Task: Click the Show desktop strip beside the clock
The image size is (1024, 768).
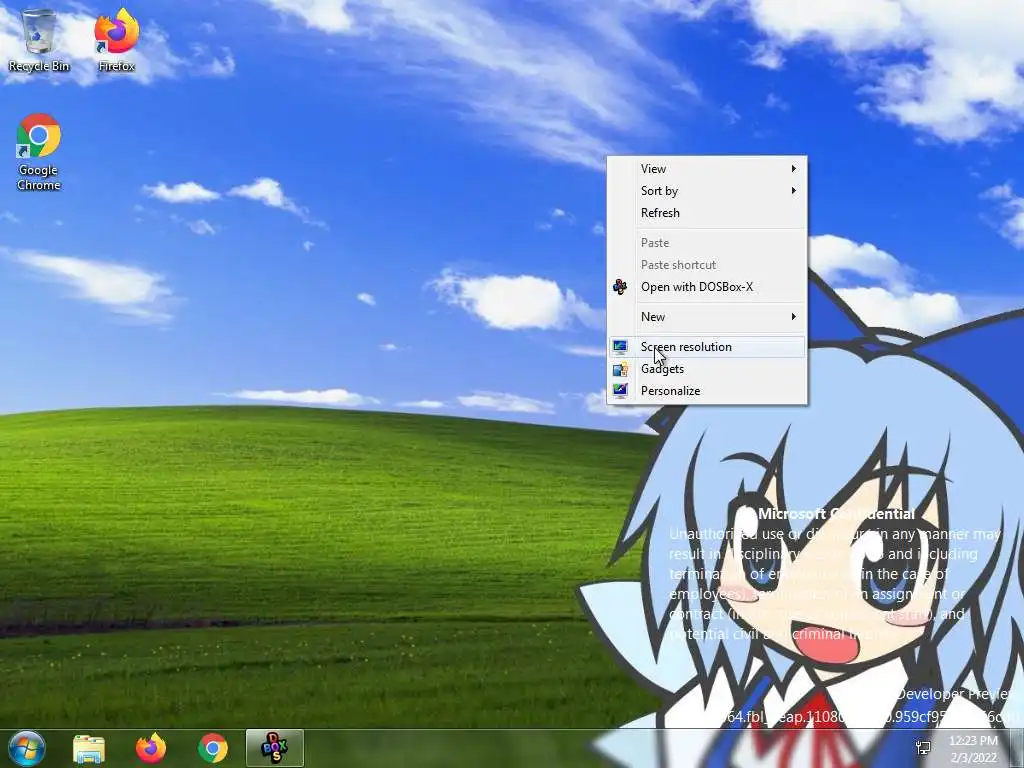Action: [x=1016, y=748]
